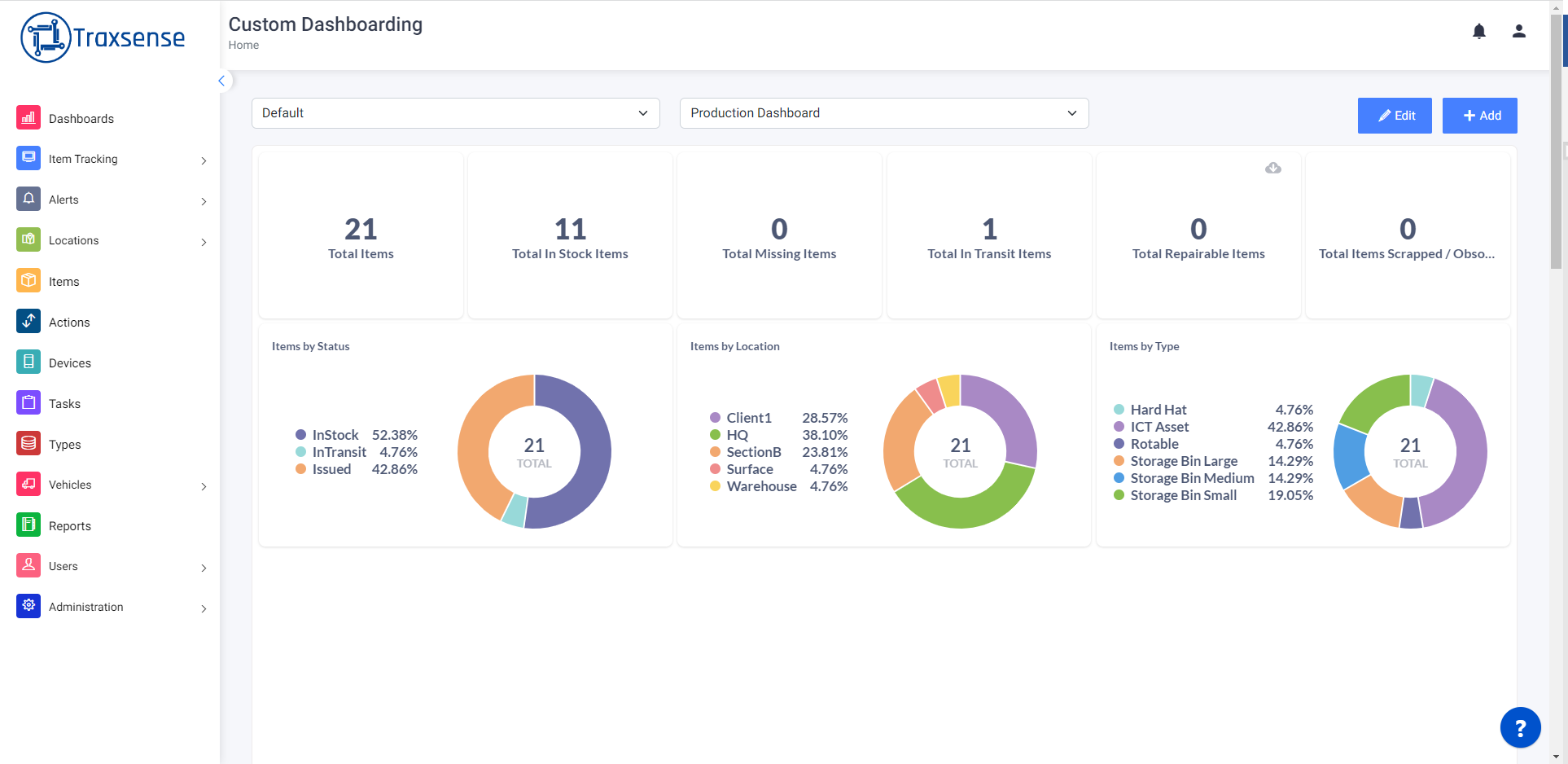The image size is (1568, 764).
Task: Click the Actions arrows icon
Action: [28, 322]
